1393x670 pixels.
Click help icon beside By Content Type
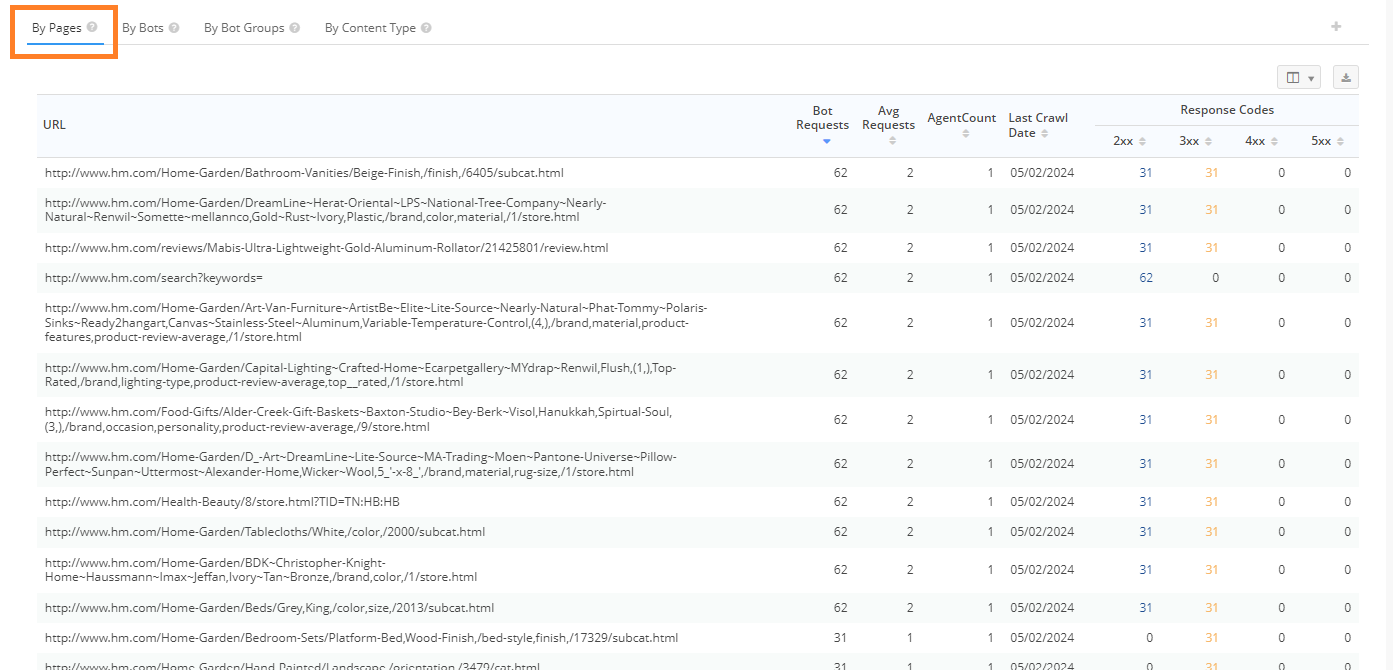(426, 28)
